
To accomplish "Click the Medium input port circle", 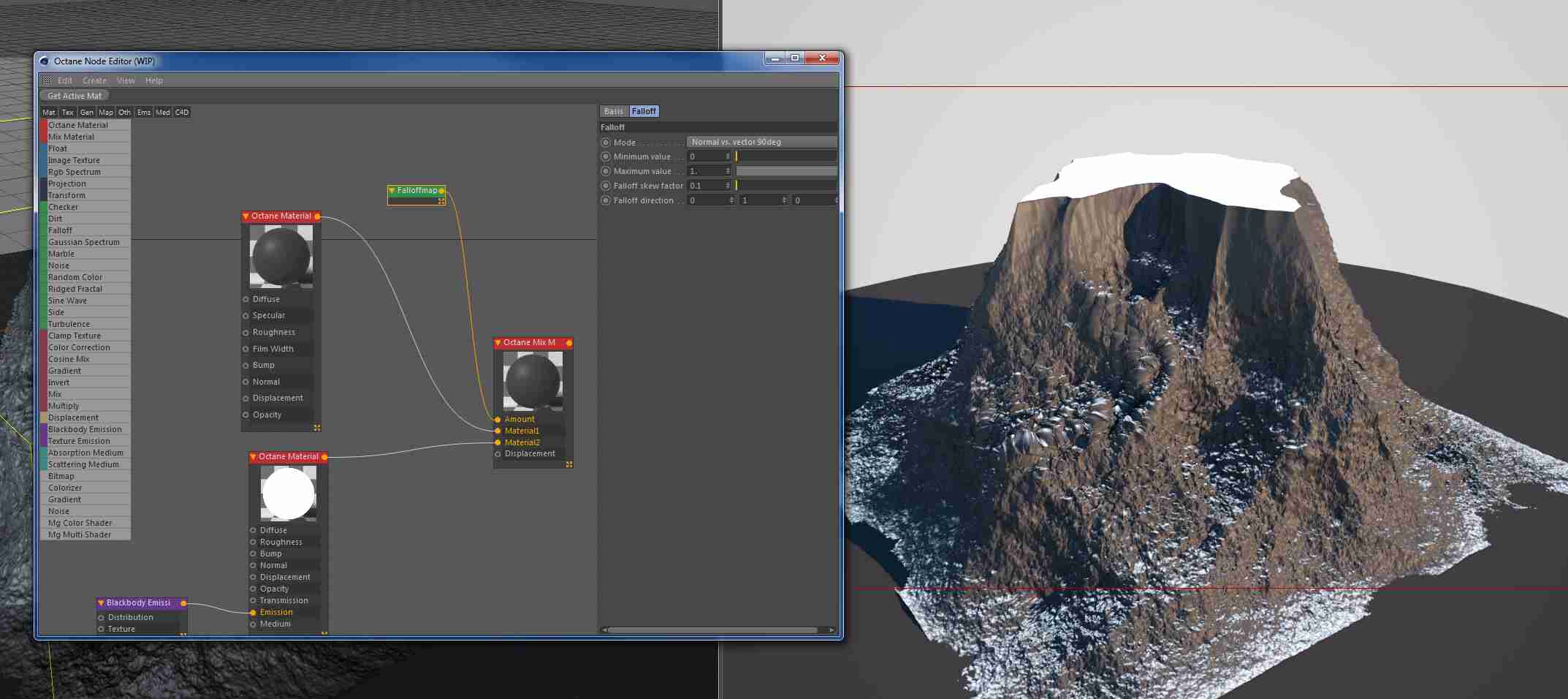I will click(254, 624).
